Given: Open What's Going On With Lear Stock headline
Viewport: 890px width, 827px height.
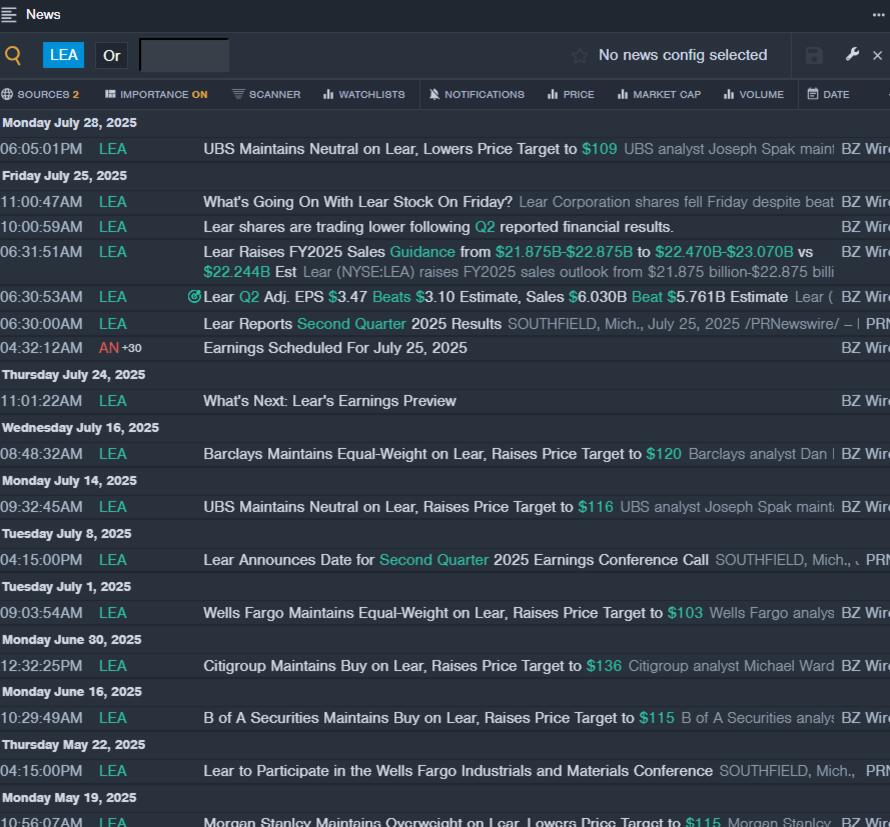Looking at the screenshot, I should (x=358, y=202).
